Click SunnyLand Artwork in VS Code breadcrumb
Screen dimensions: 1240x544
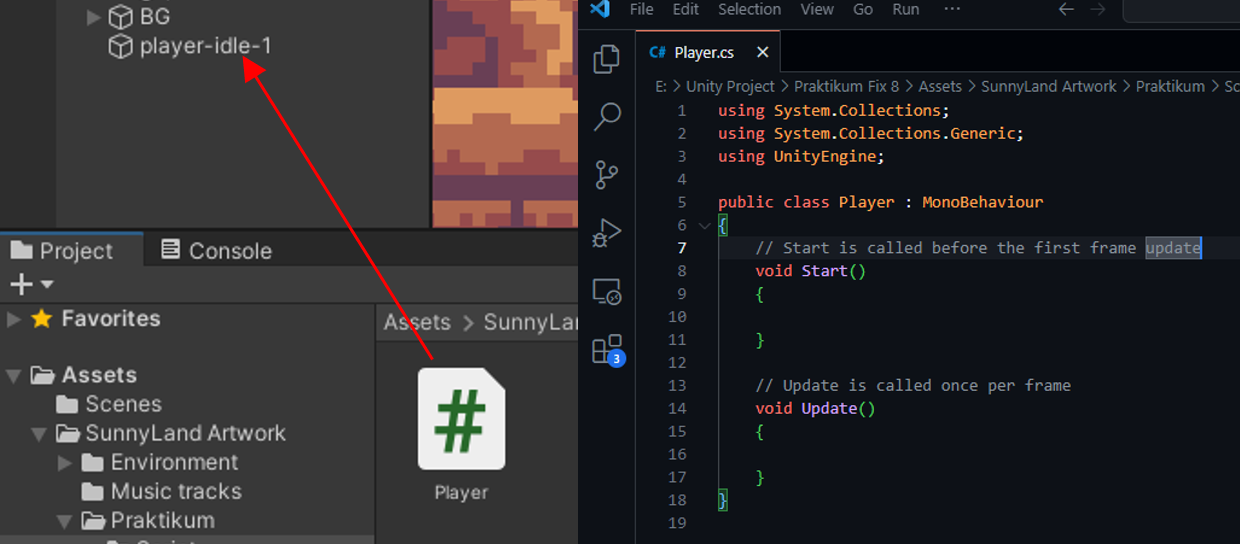[1049, 86]
